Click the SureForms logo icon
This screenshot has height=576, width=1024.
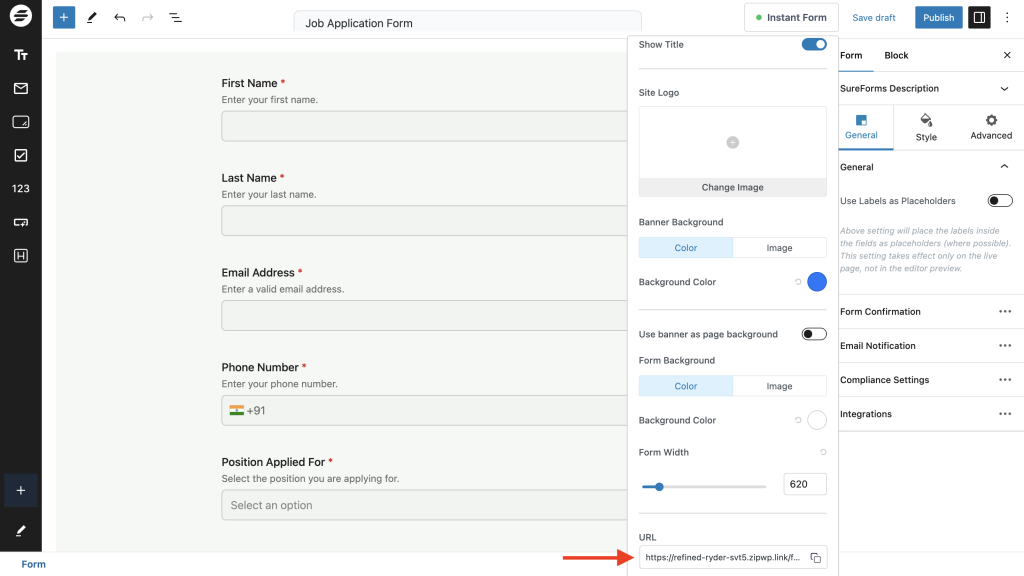point(20,17)
